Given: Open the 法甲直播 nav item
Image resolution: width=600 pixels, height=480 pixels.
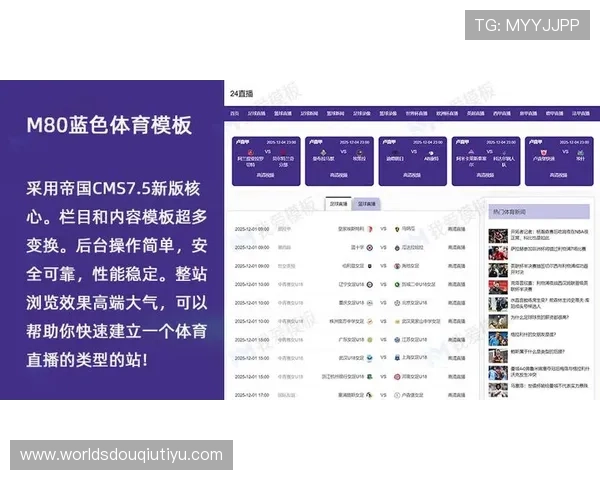Looking at the screenshot, I should click(581, 113).
